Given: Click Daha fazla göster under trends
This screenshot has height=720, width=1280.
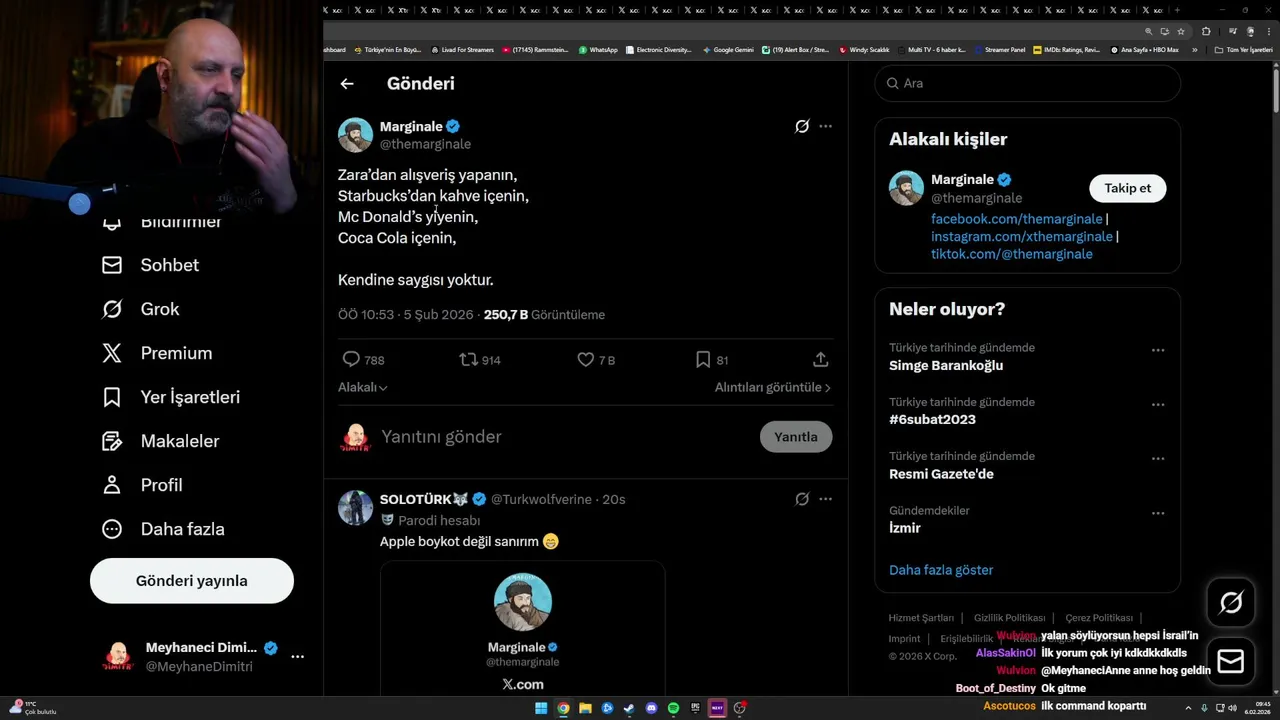Looking at the screenshot, I should click(941, 570).
